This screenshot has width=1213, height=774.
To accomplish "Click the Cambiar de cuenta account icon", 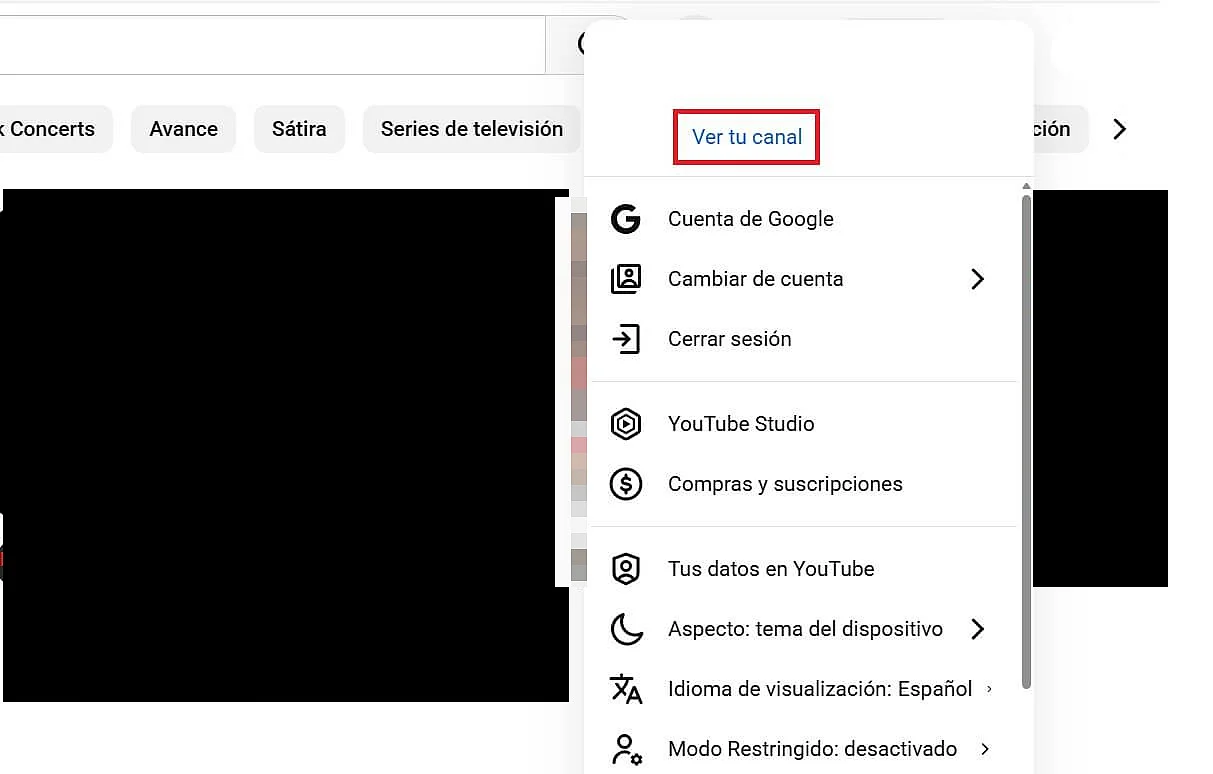I will [x=626, y=279].
